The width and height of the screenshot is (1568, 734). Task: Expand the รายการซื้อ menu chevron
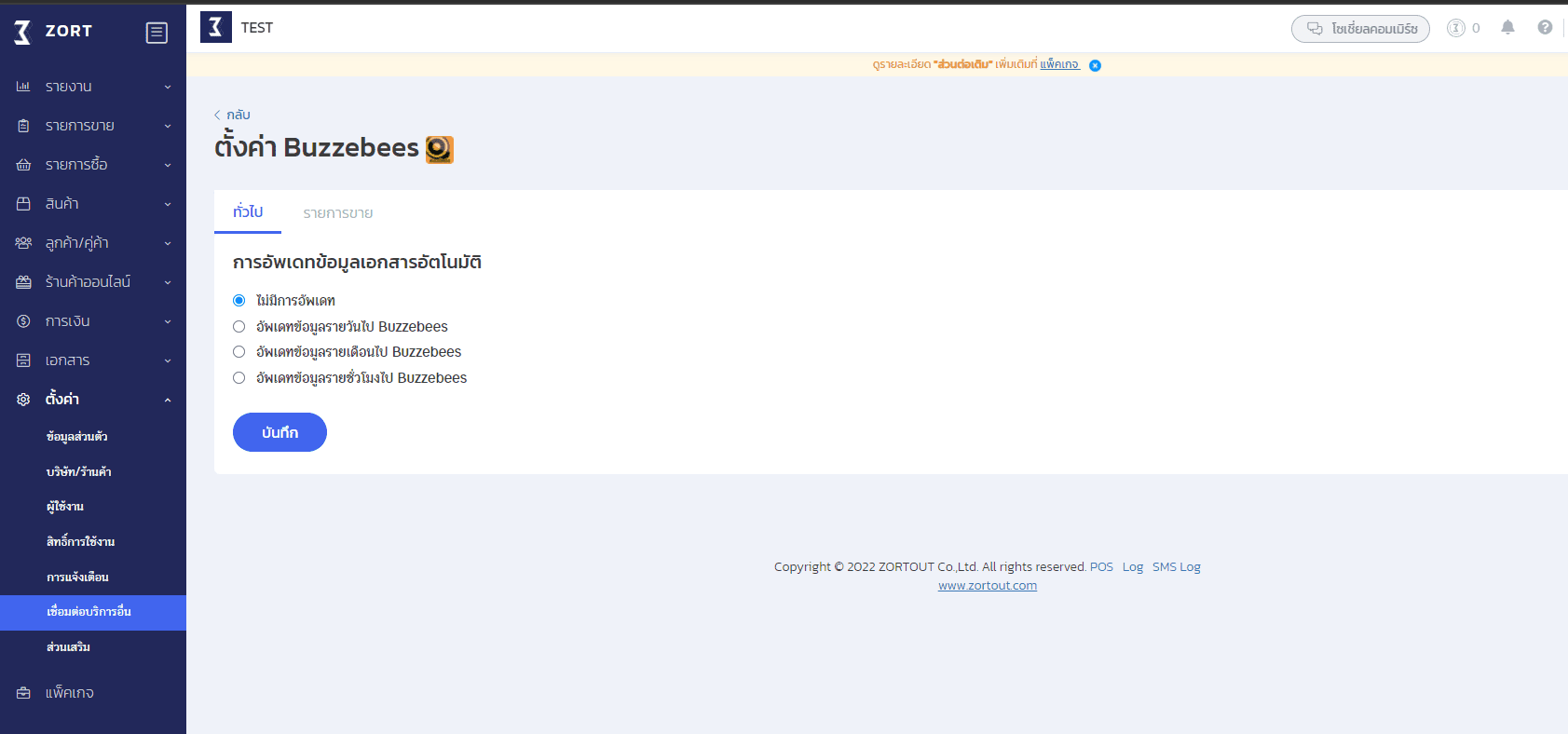tap(168, 165)
